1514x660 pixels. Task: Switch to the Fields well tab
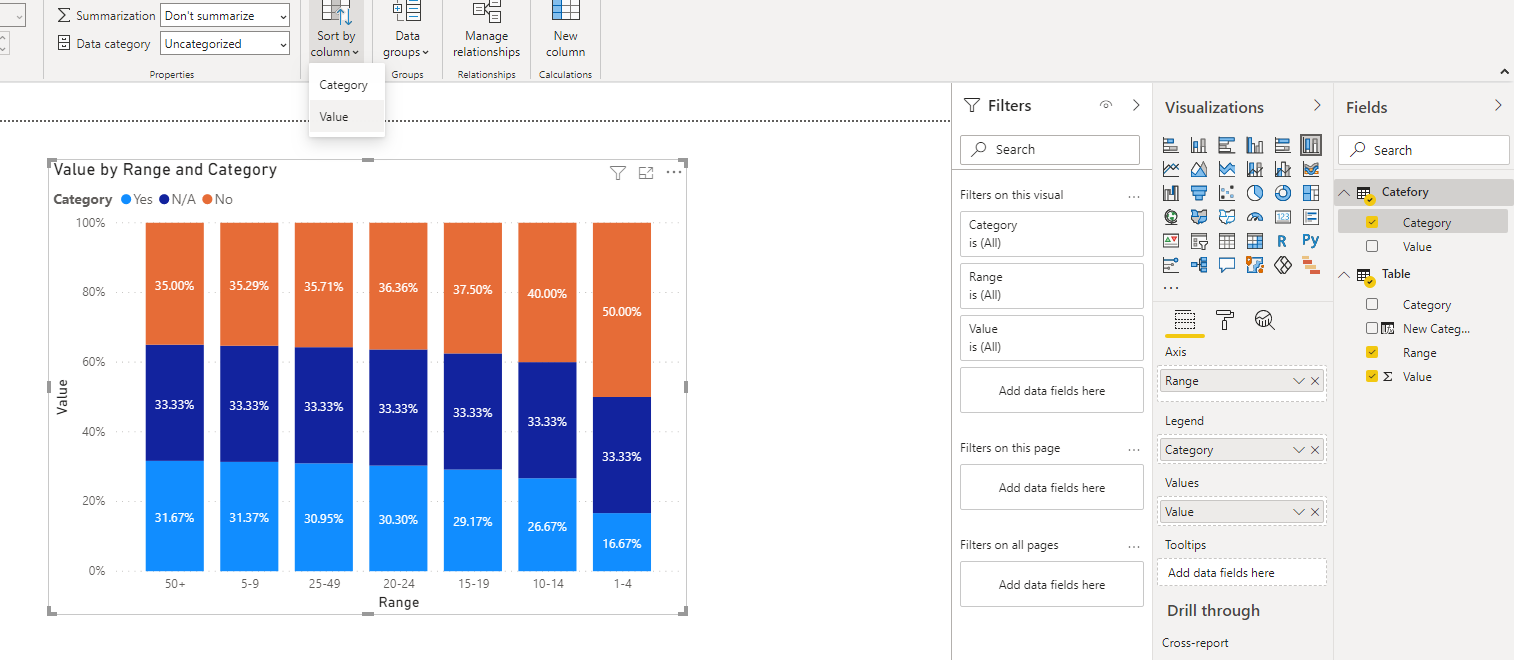pyautogui.click(x=1184, y=320)
